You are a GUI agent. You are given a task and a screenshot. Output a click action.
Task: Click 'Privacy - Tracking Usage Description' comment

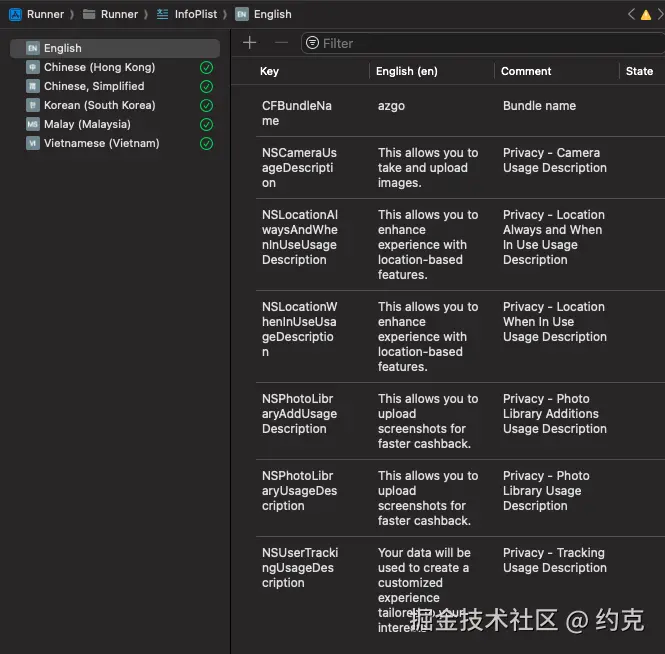click(555, 560)
